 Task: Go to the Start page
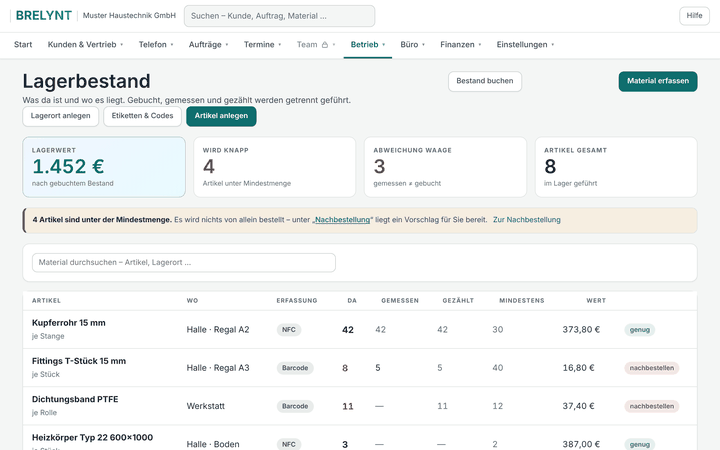point(23,45)
